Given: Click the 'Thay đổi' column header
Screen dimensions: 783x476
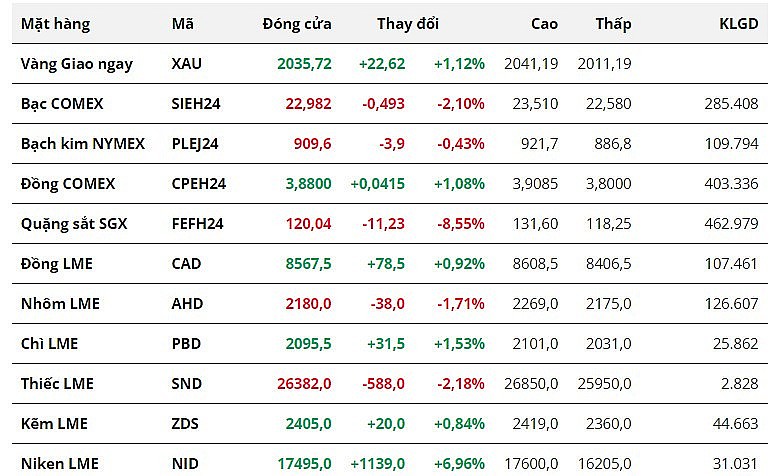Looking at the screenshot, I should click(408, 23).
